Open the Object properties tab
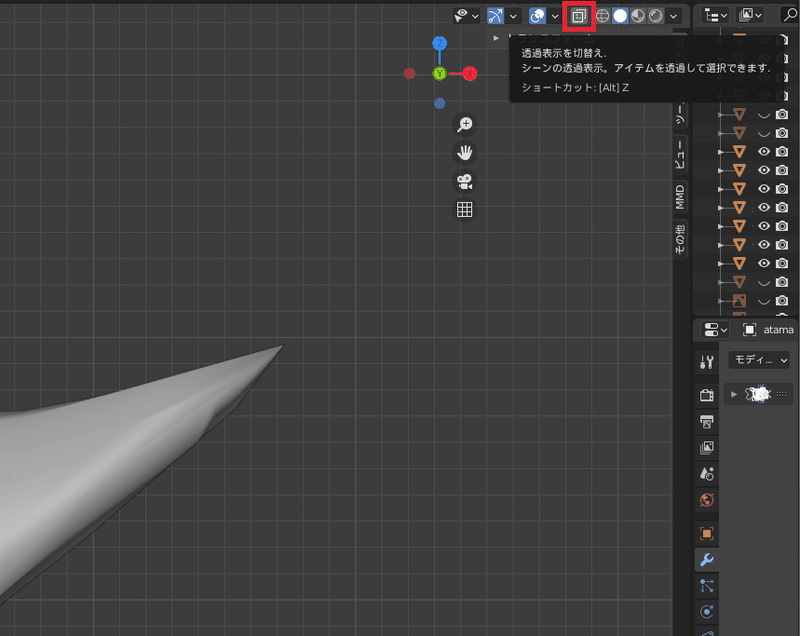The image size is (800, 636). 707,533
